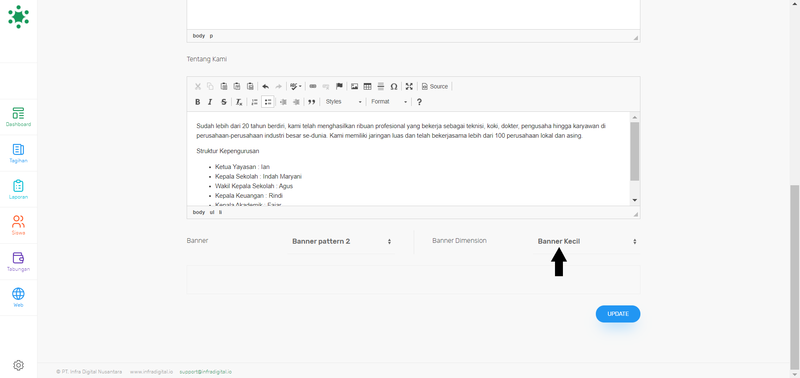
Task: Decrease indent of the text
Action: [283, 102]
